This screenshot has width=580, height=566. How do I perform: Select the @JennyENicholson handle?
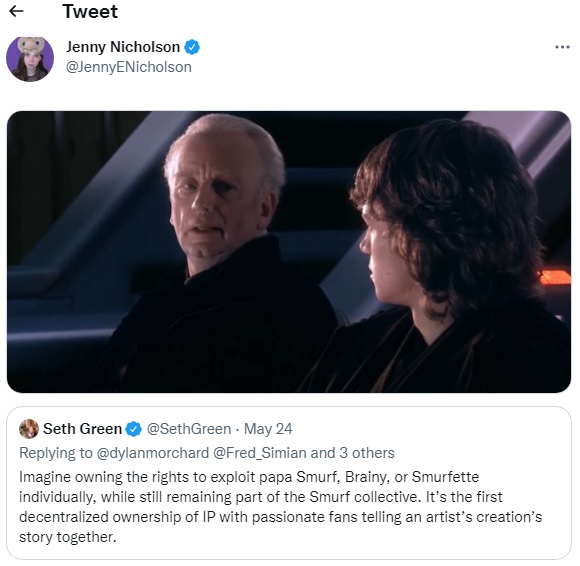[129, 67]
